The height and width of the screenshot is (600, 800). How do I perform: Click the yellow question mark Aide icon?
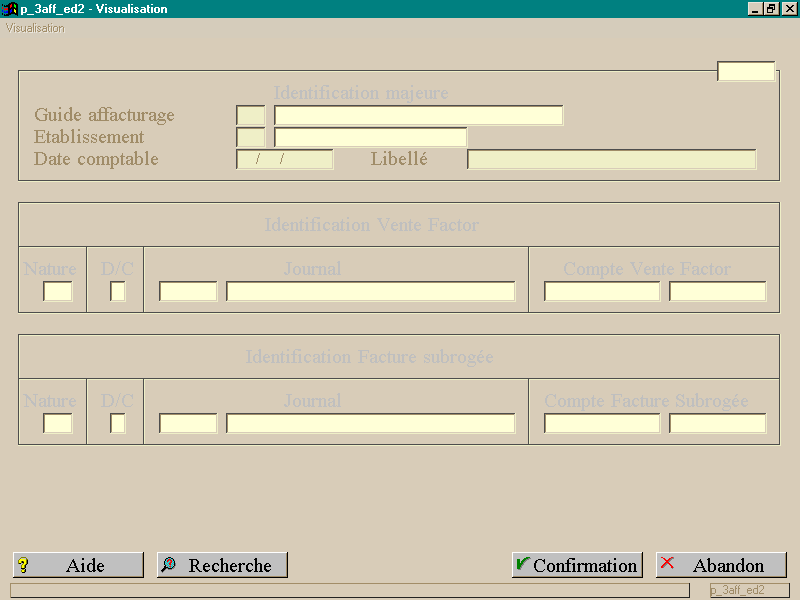[x=23, y=565]
